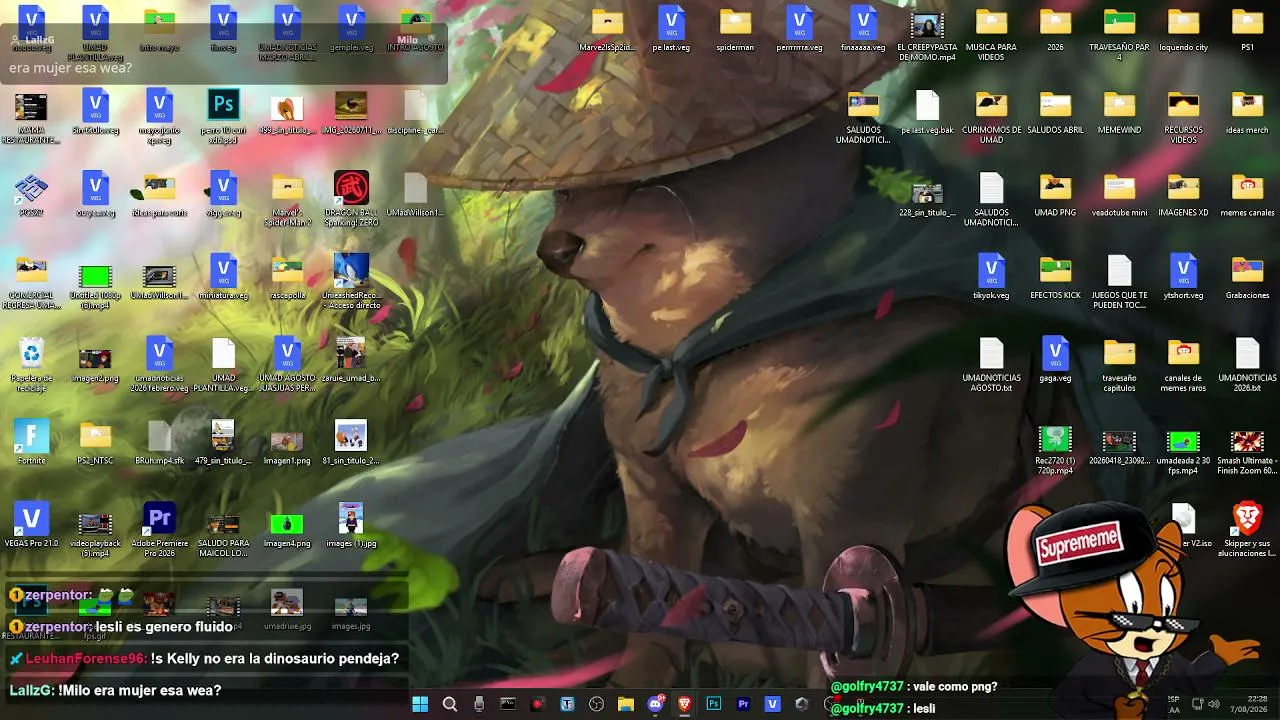Select the Papelera de reciclaje icon
Screen dimensions: 1280x720
coord(31,364)
